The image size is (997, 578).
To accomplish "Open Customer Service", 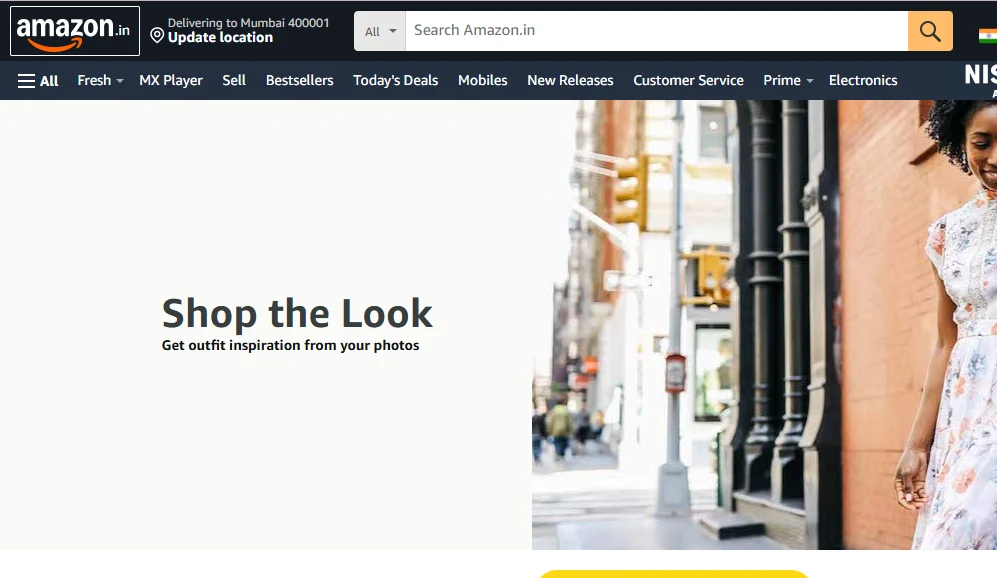I will 688,80.
